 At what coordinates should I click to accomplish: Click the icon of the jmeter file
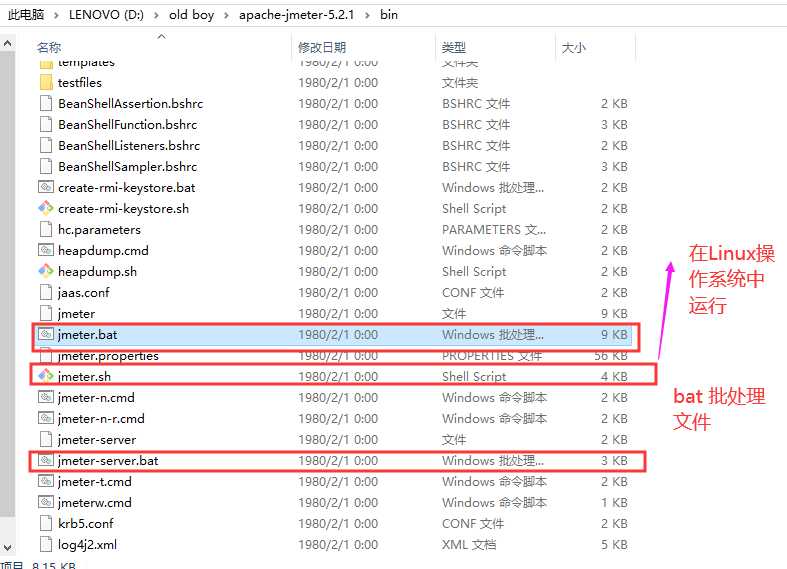point(46,314)
